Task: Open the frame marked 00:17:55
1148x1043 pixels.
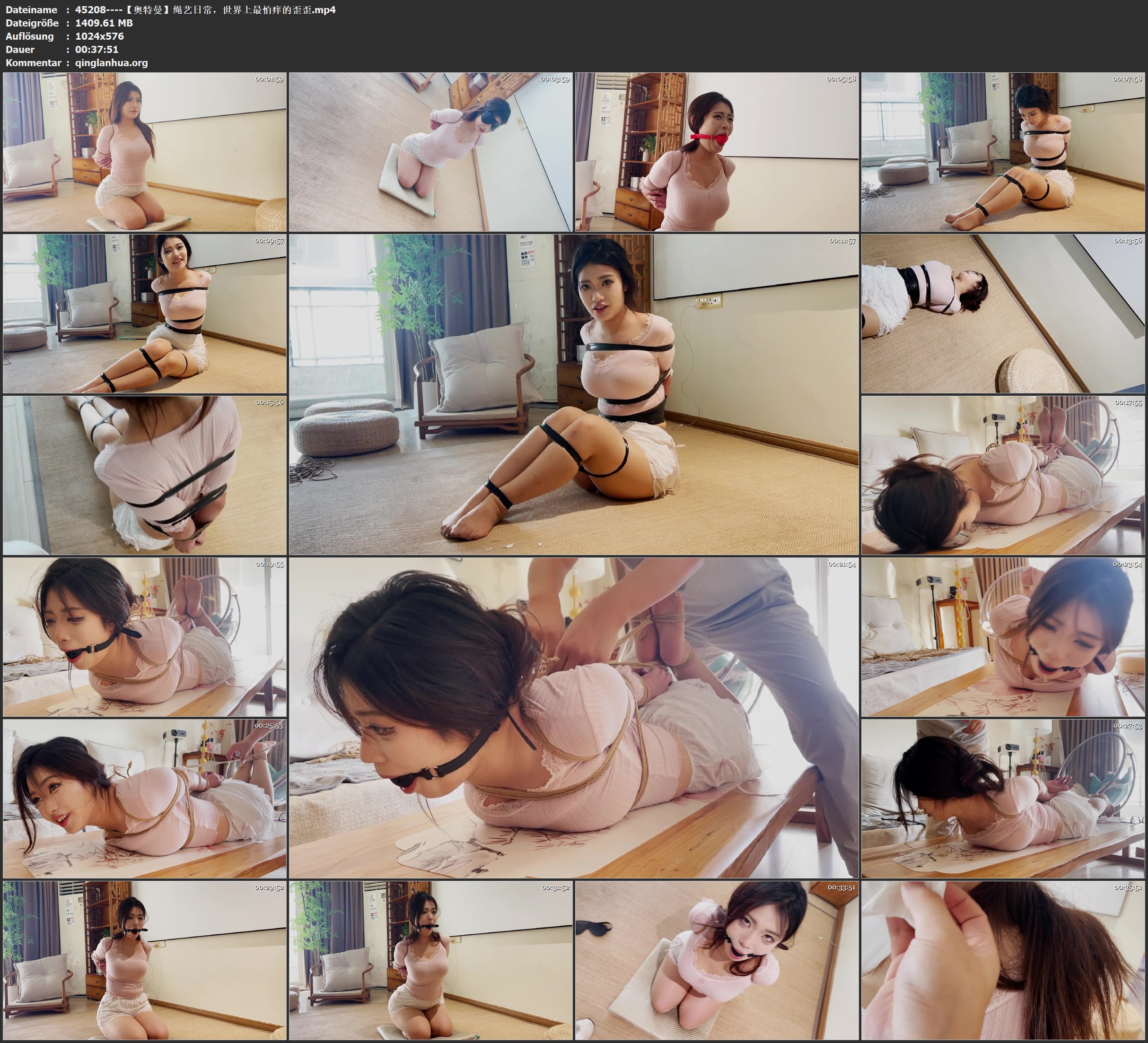Action: pos(1002,475)
